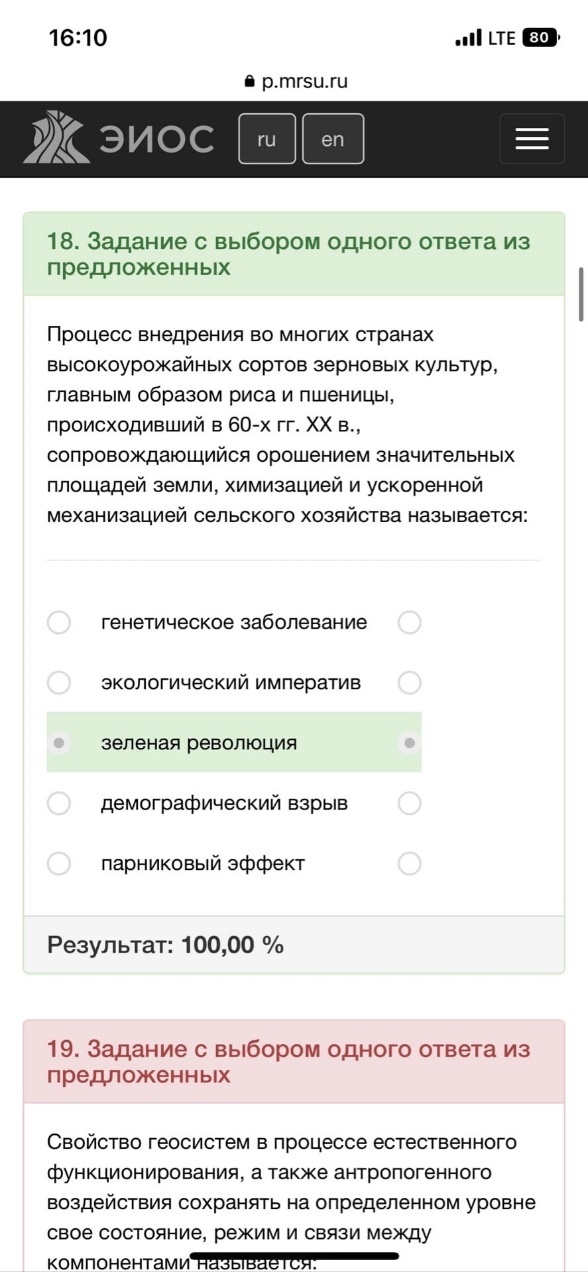Switch site language to en

point(333,139)
